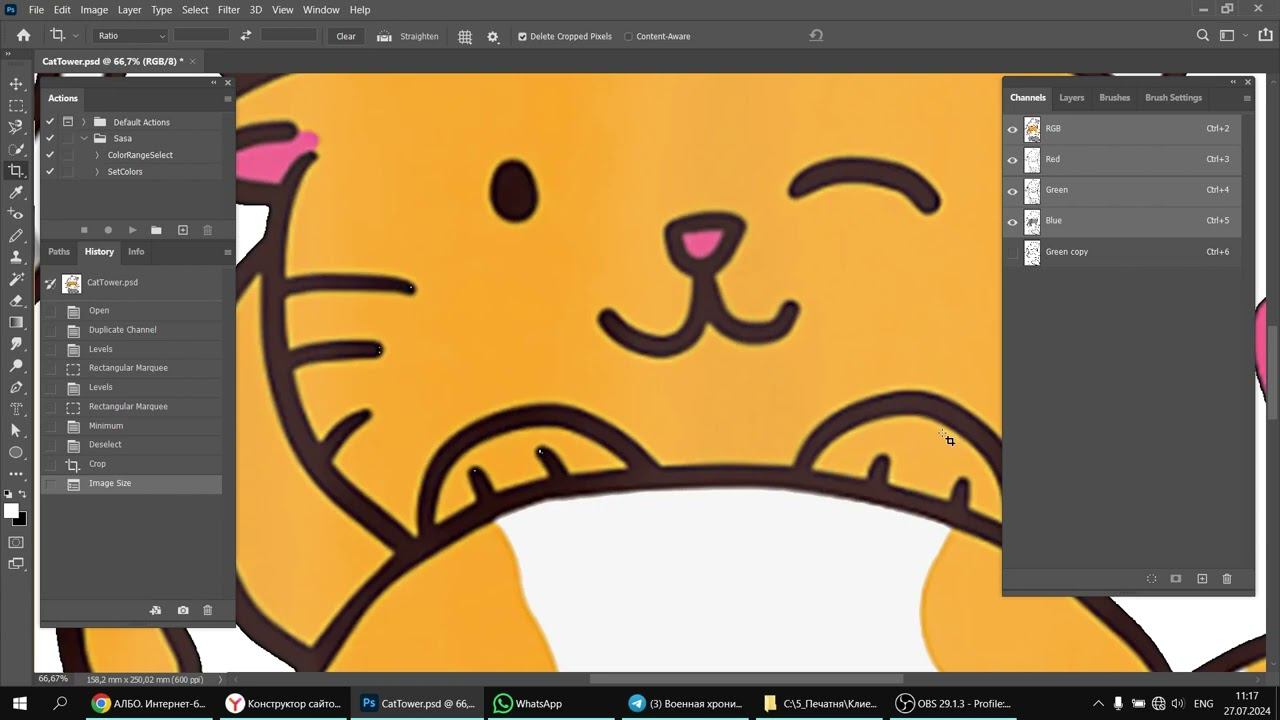Save selection as channel icon
1280x720 pixels.
coord(1176,579)
